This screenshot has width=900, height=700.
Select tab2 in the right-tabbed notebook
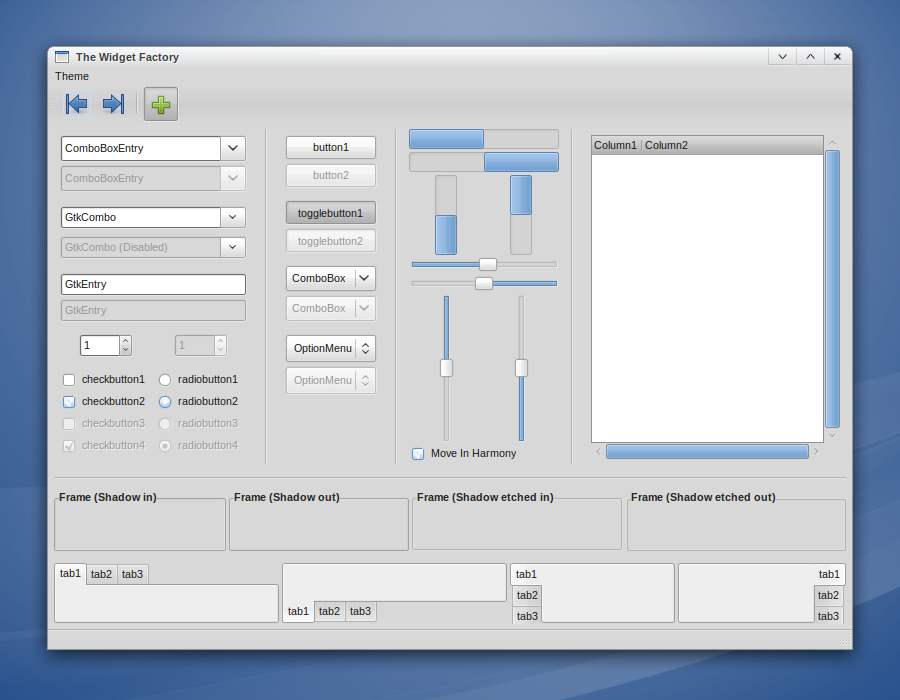pos(828,596)
